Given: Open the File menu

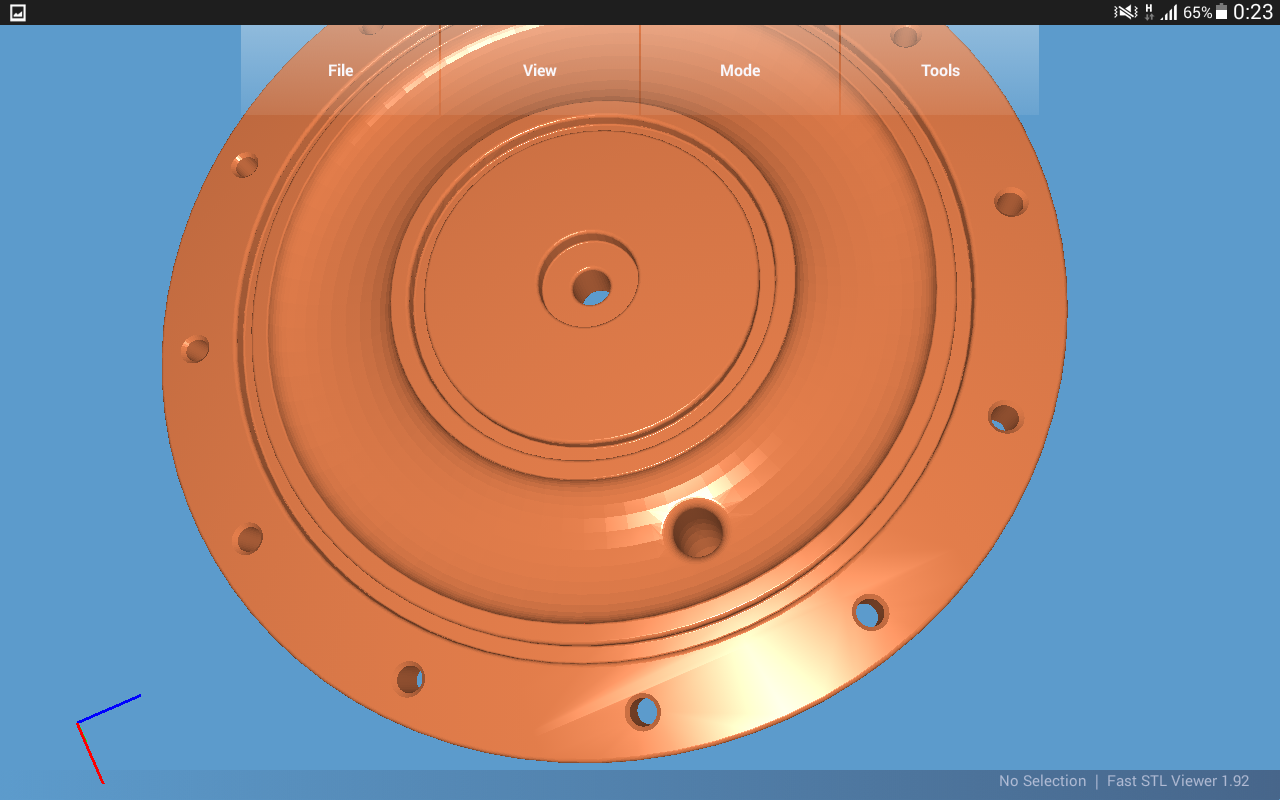Looking at the screenshot, I should (x=340, y=71).
